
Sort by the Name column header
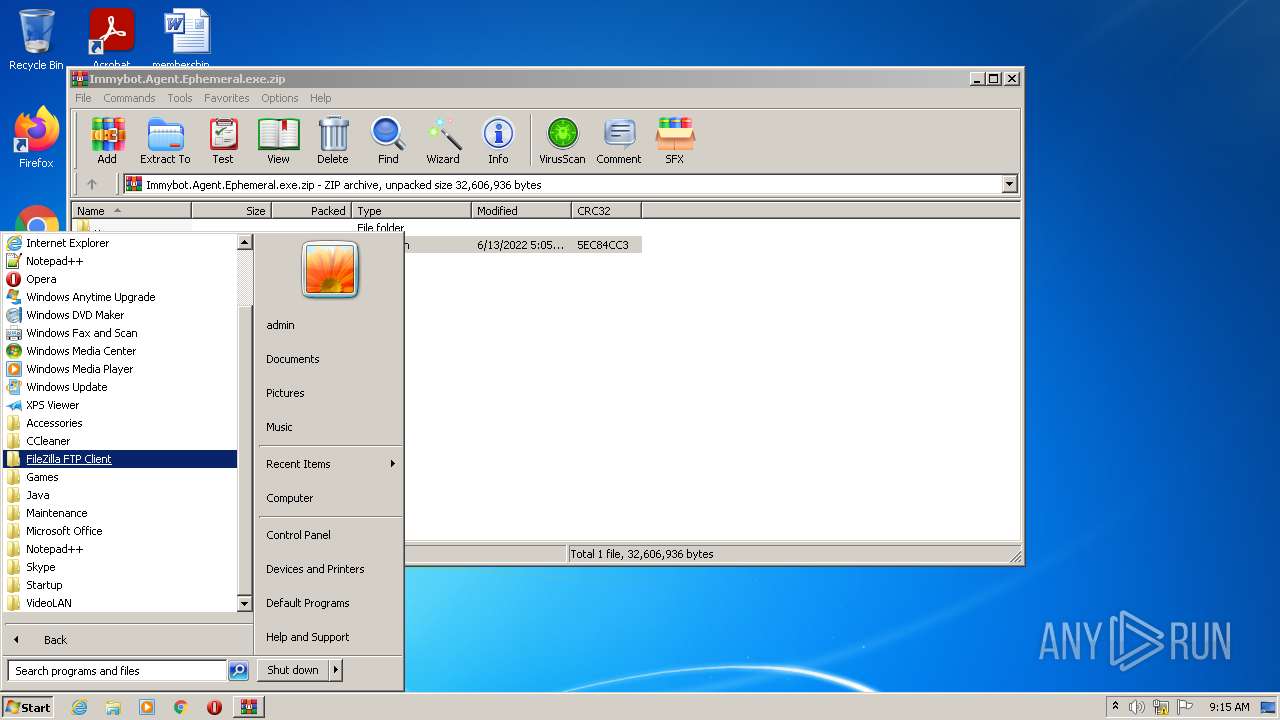click(x=131, y=211)
